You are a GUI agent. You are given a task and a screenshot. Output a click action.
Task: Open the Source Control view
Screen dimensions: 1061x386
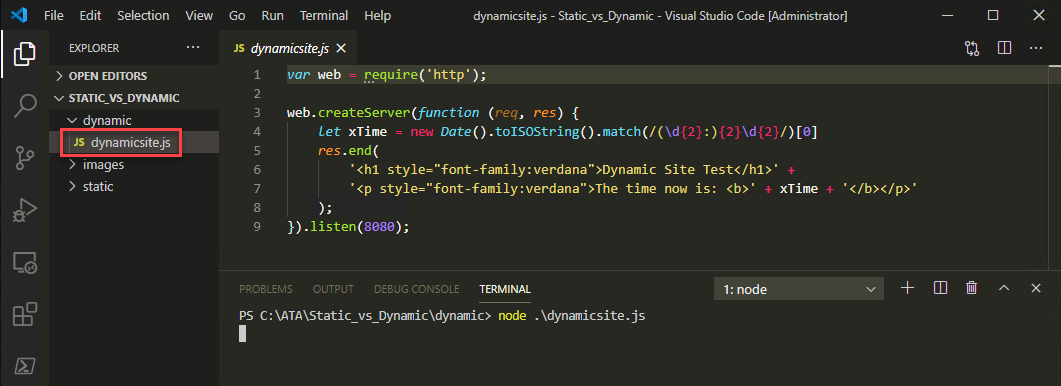click(x=24, y=157)
